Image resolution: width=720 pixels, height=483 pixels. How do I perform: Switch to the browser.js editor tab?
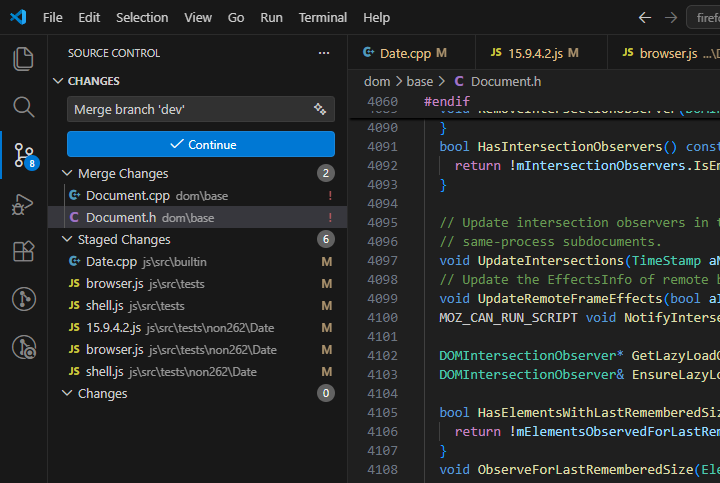pyautogui.click(x=664, y=53)
